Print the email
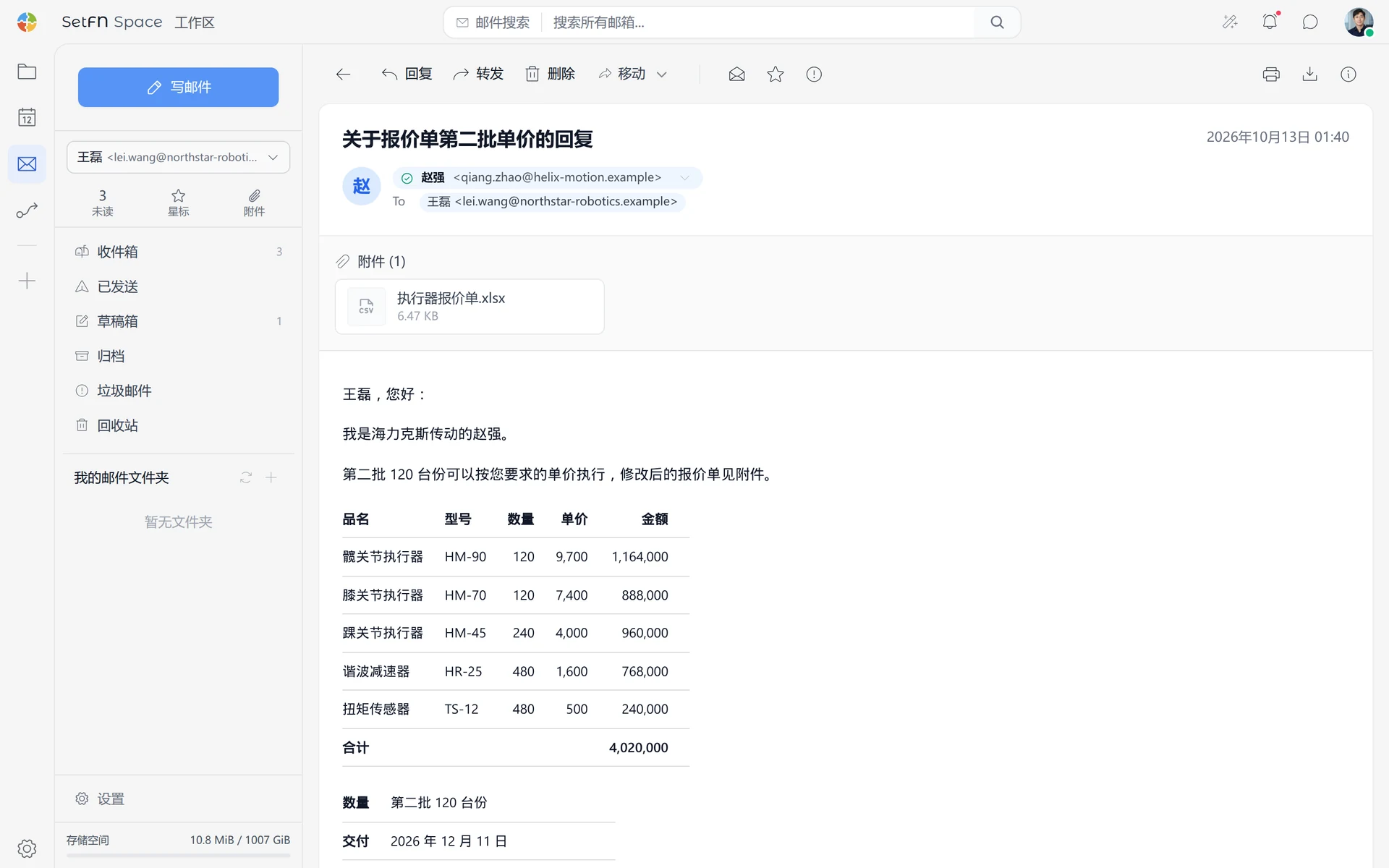1389x868 pixels. coord(1271,74)
